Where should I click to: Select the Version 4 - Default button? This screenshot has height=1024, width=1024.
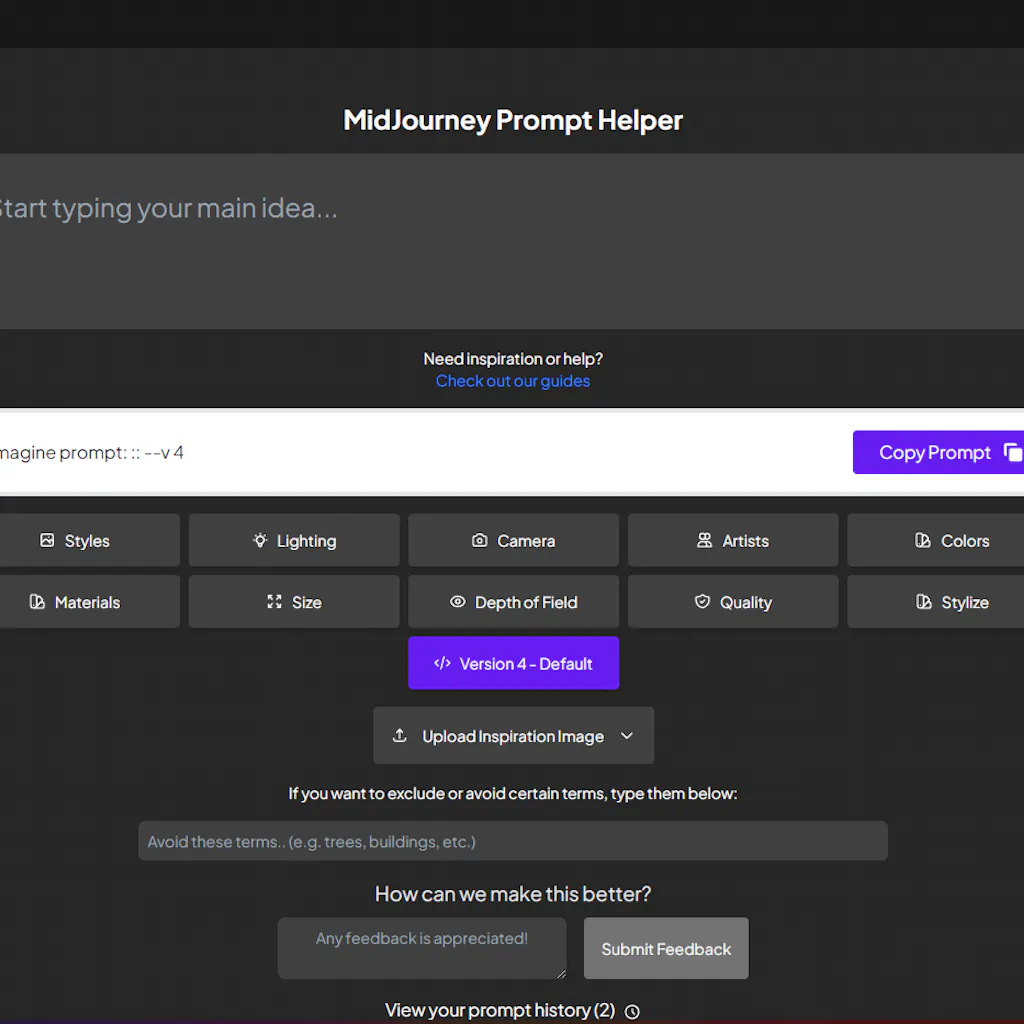click(513, 663)
